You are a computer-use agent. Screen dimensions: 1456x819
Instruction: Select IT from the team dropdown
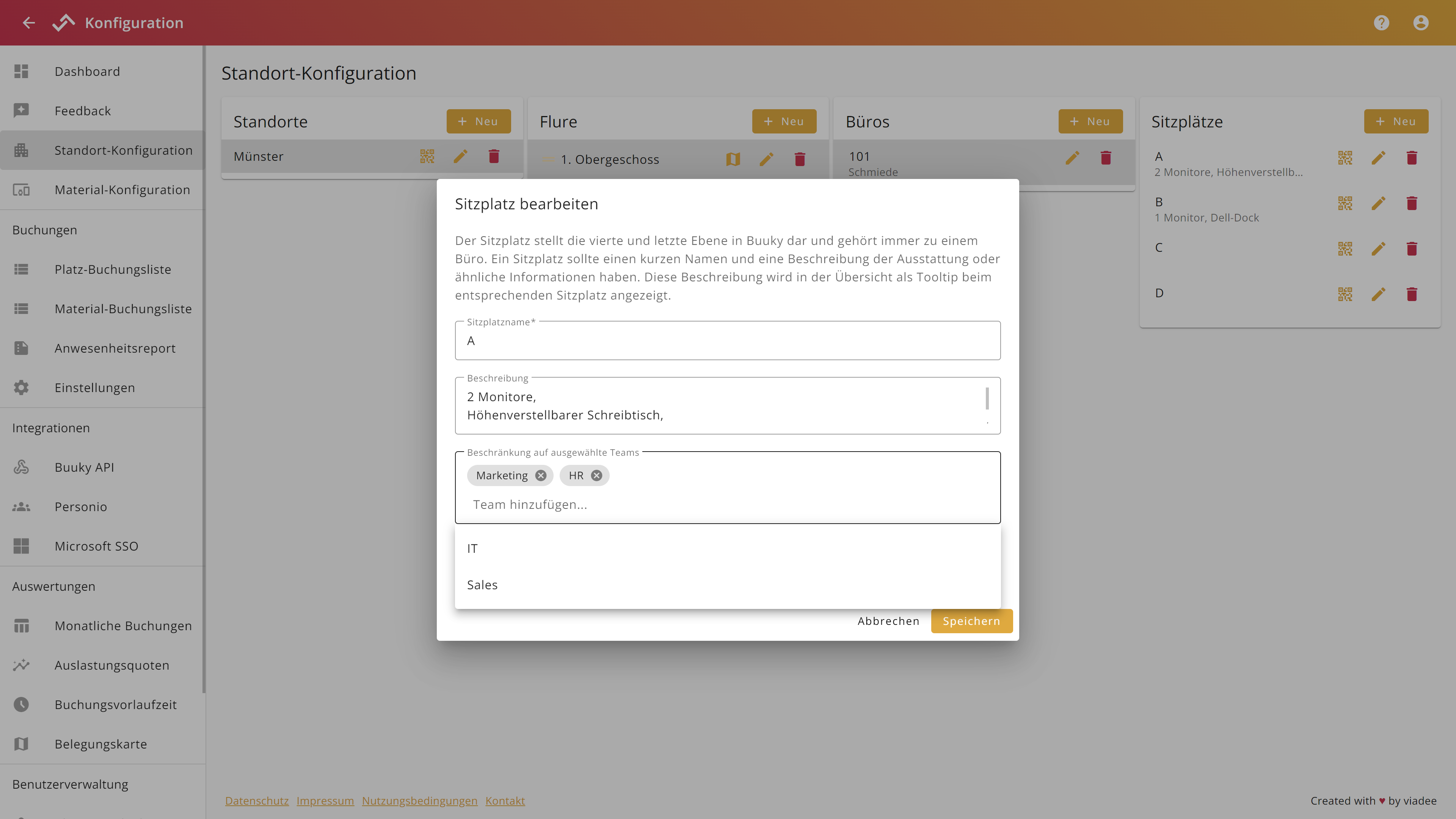tap(728, 548)
